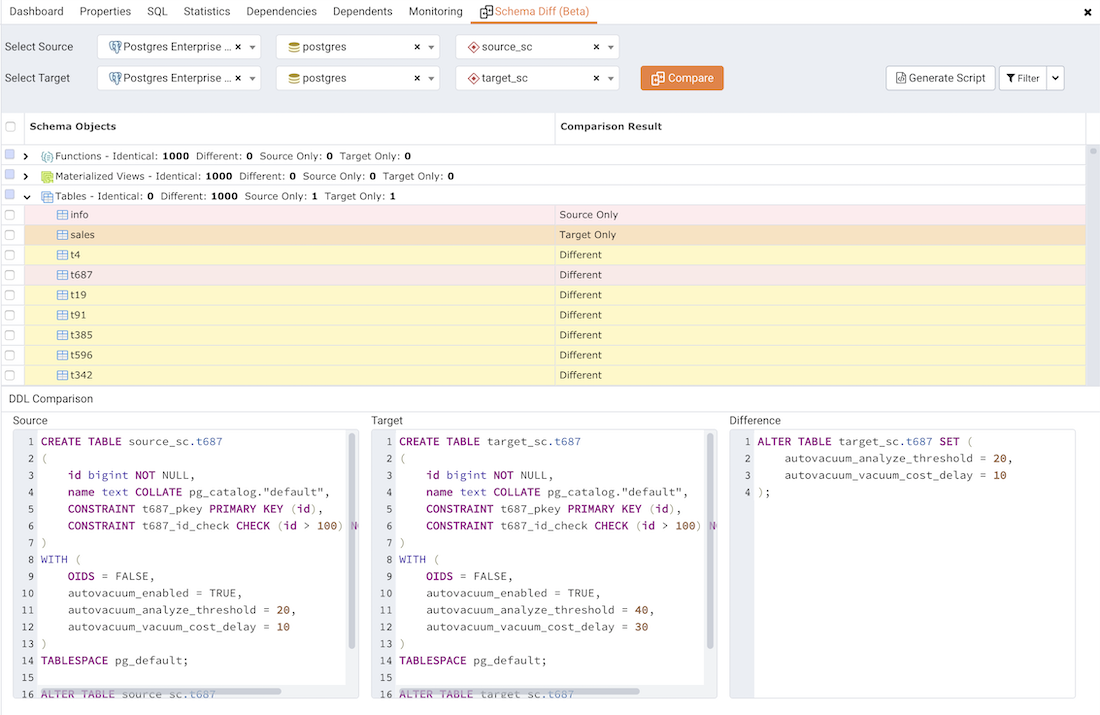
Task: Click the table icon beside info
Action: pyautogui.click(x=62, y=215)
